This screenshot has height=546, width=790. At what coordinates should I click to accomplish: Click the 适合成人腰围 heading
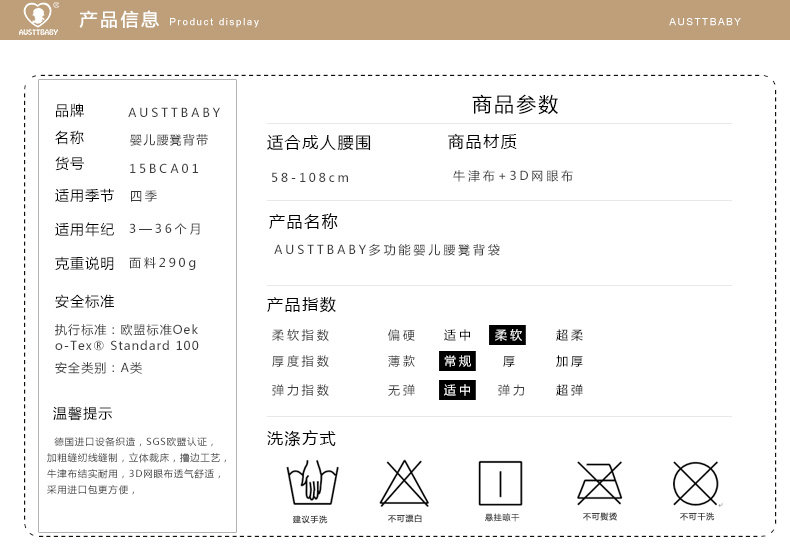coord(319,143)
